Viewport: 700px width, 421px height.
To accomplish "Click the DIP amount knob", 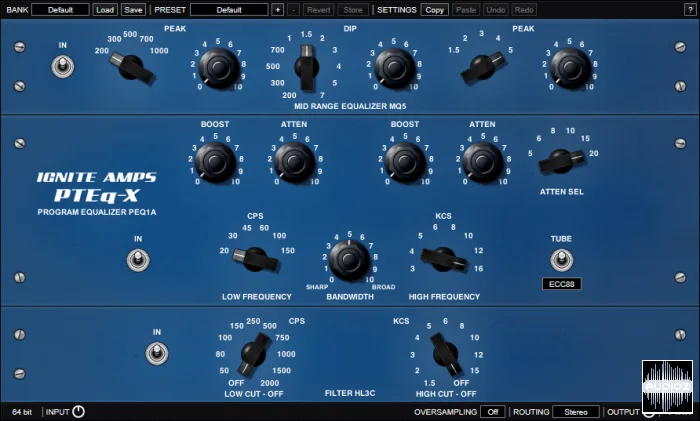I will click(x=395, y=68).
